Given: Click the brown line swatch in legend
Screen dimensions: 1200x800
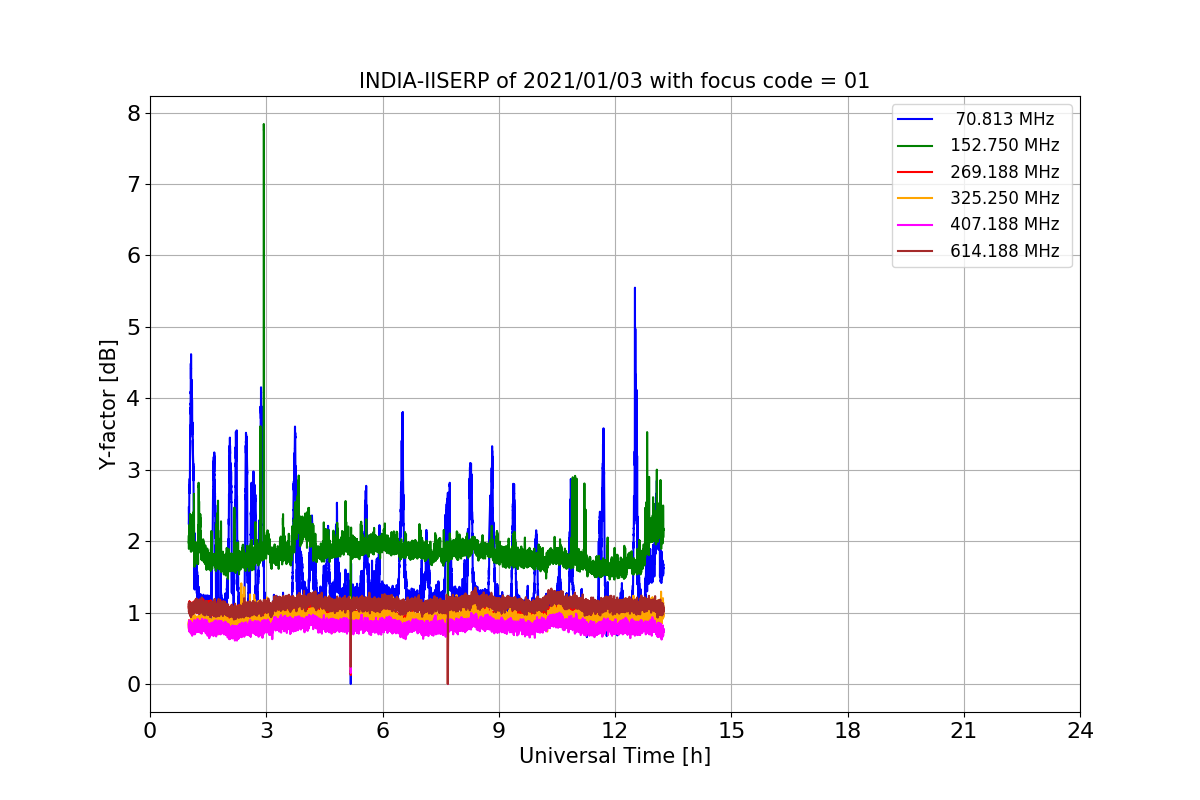Looking at the screenshot, I should tap(915, 251).
